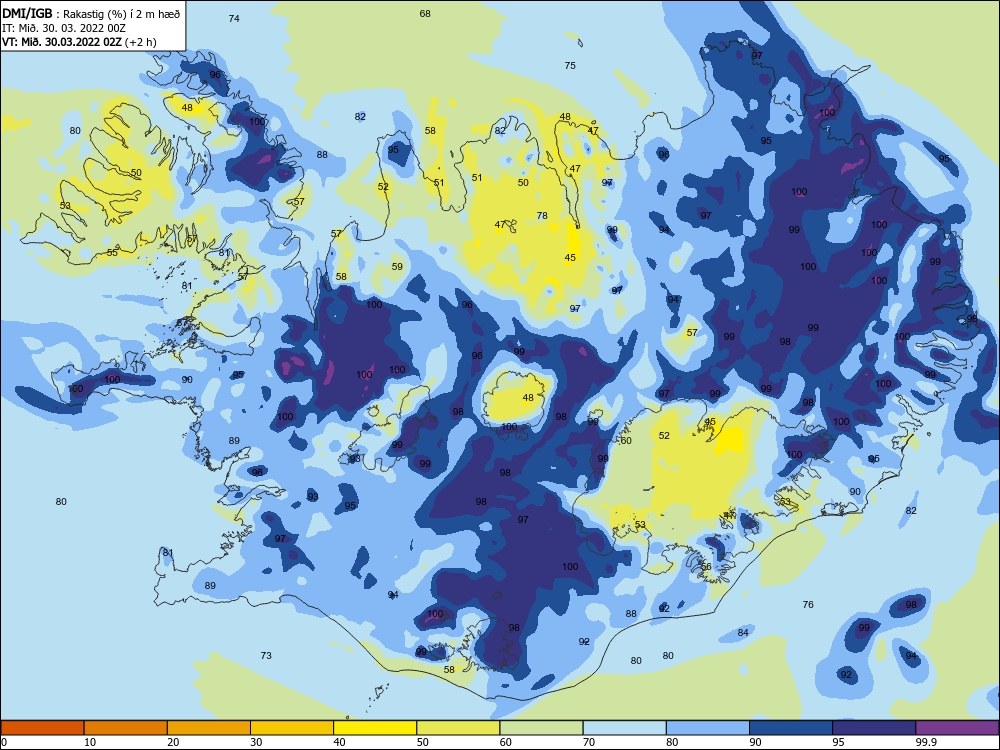Image resolution: width=1000 pixels, height=750 pixels.
Task: Click the '10' legend tick label
Action: point(90,742)
